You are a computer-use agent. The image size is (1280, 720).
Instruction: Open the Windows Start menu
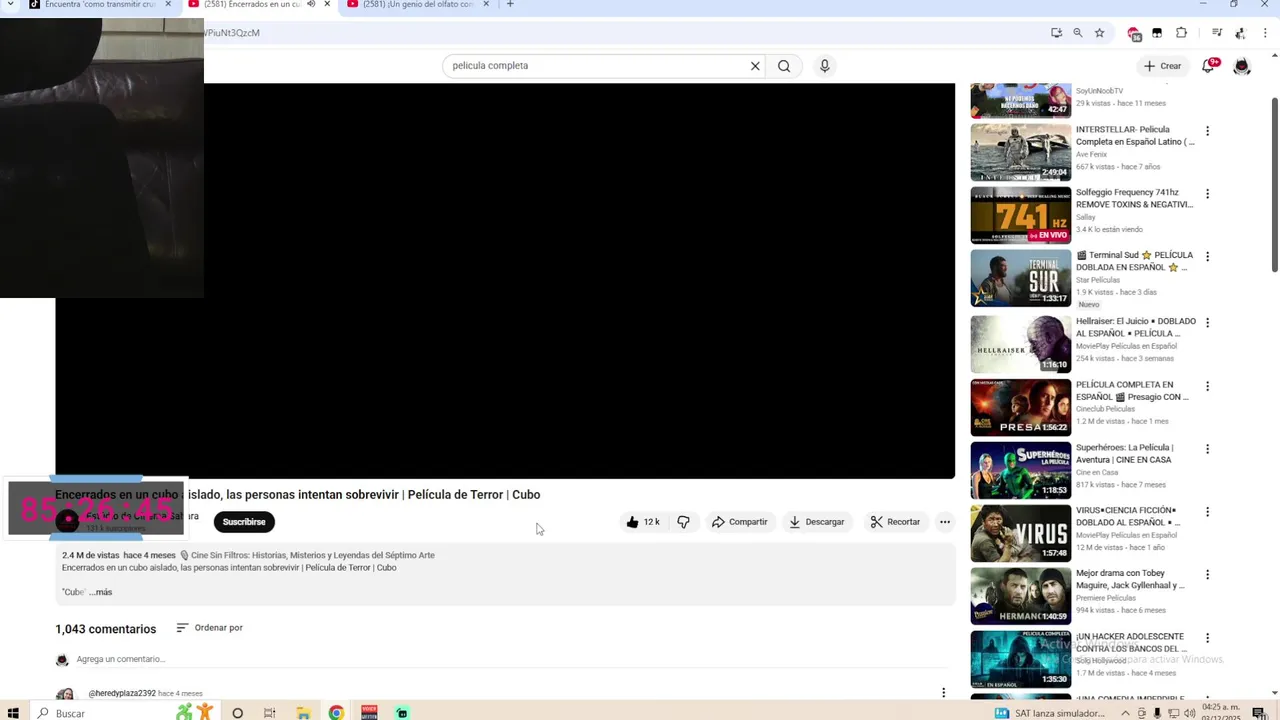pos(13,713)
